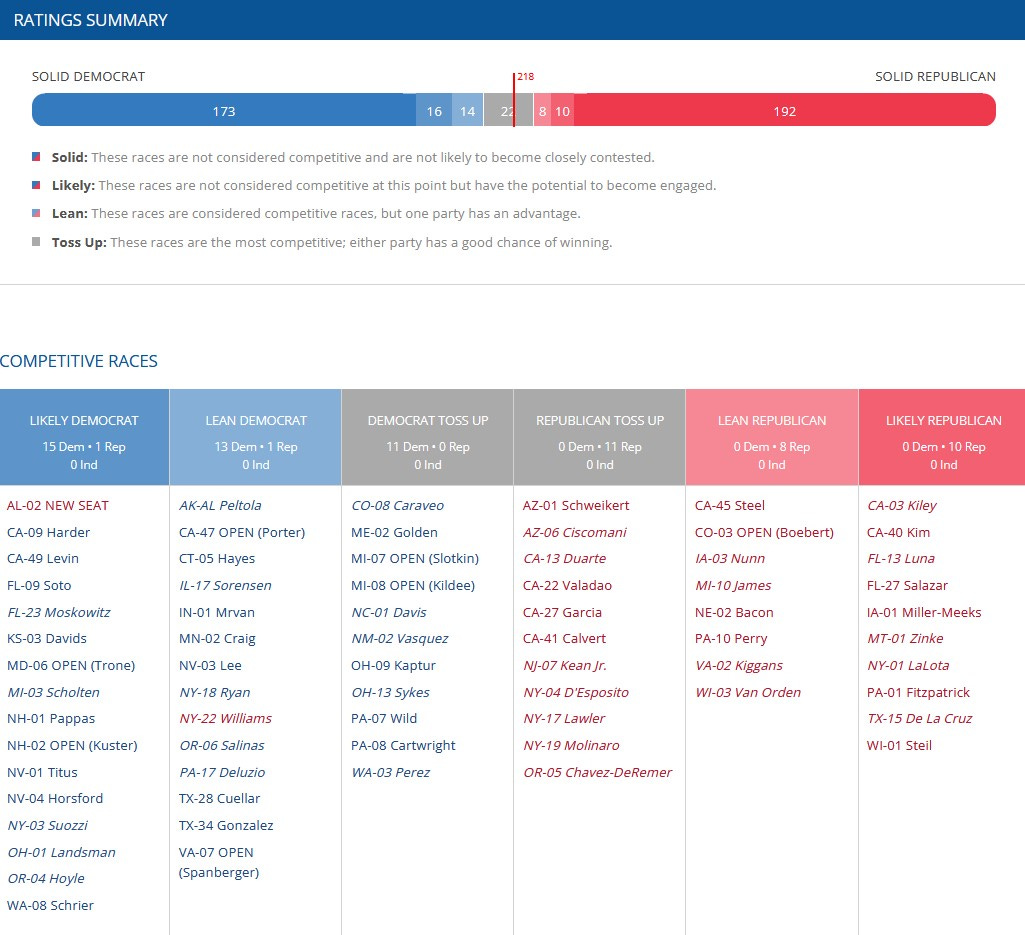Click NY-03 Suozzi race link
The image size is (1025, 935).
(48, 825)
